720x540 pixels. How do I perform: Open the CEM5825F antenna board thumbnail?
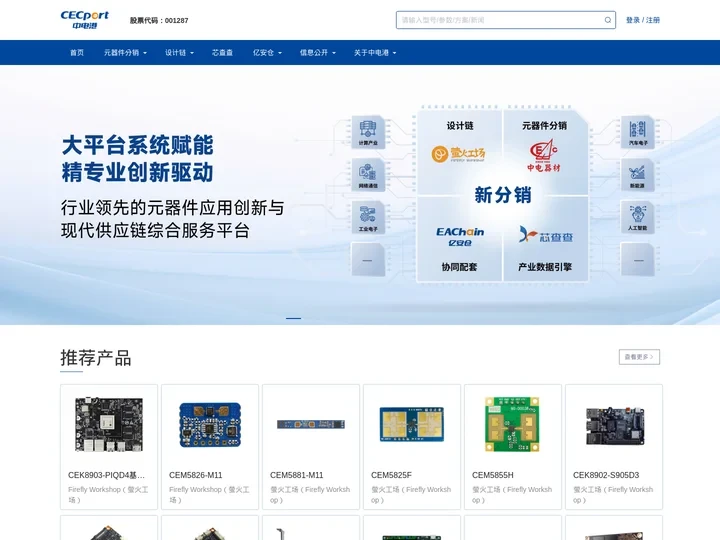(x=412, y=424)
